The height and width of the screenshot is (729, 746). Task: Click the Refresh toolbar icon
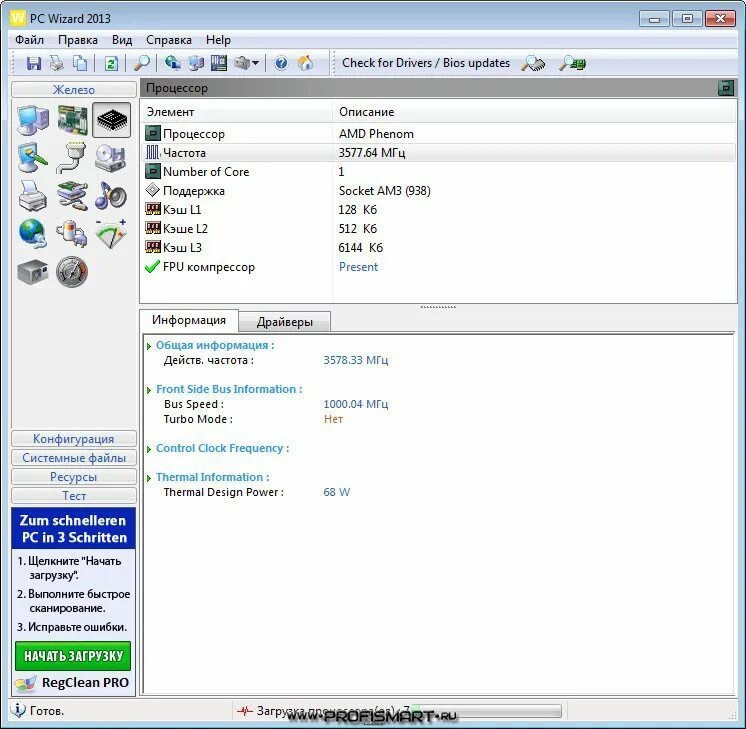pyautogui.click(x=111, y=63)
